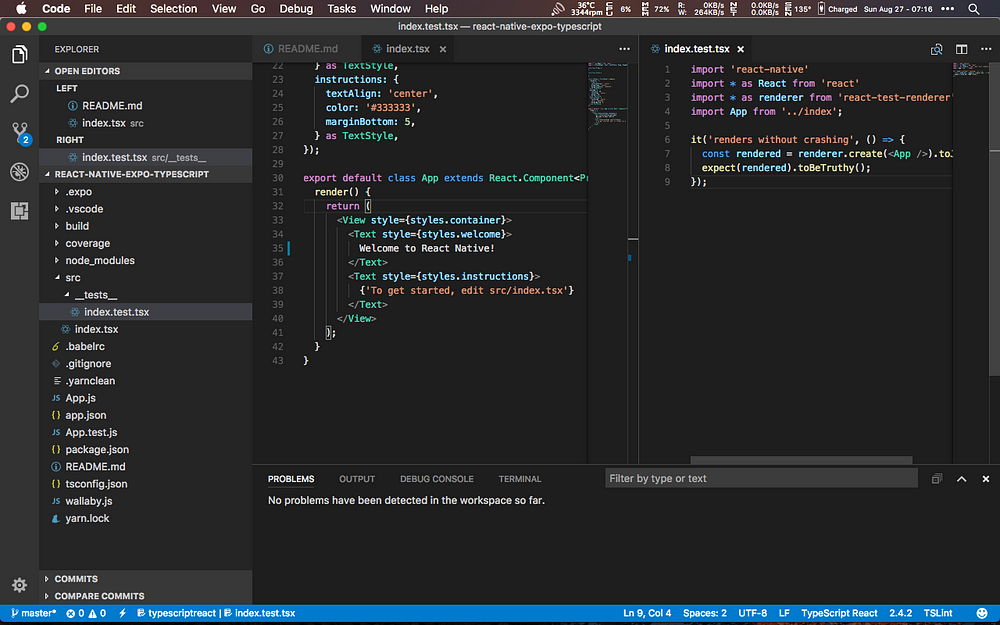Image resolution: width=1000 pixels, height=625 pixels.
Task: Switch to the TERMINAL panel tab
Action: tap(520, 479)
